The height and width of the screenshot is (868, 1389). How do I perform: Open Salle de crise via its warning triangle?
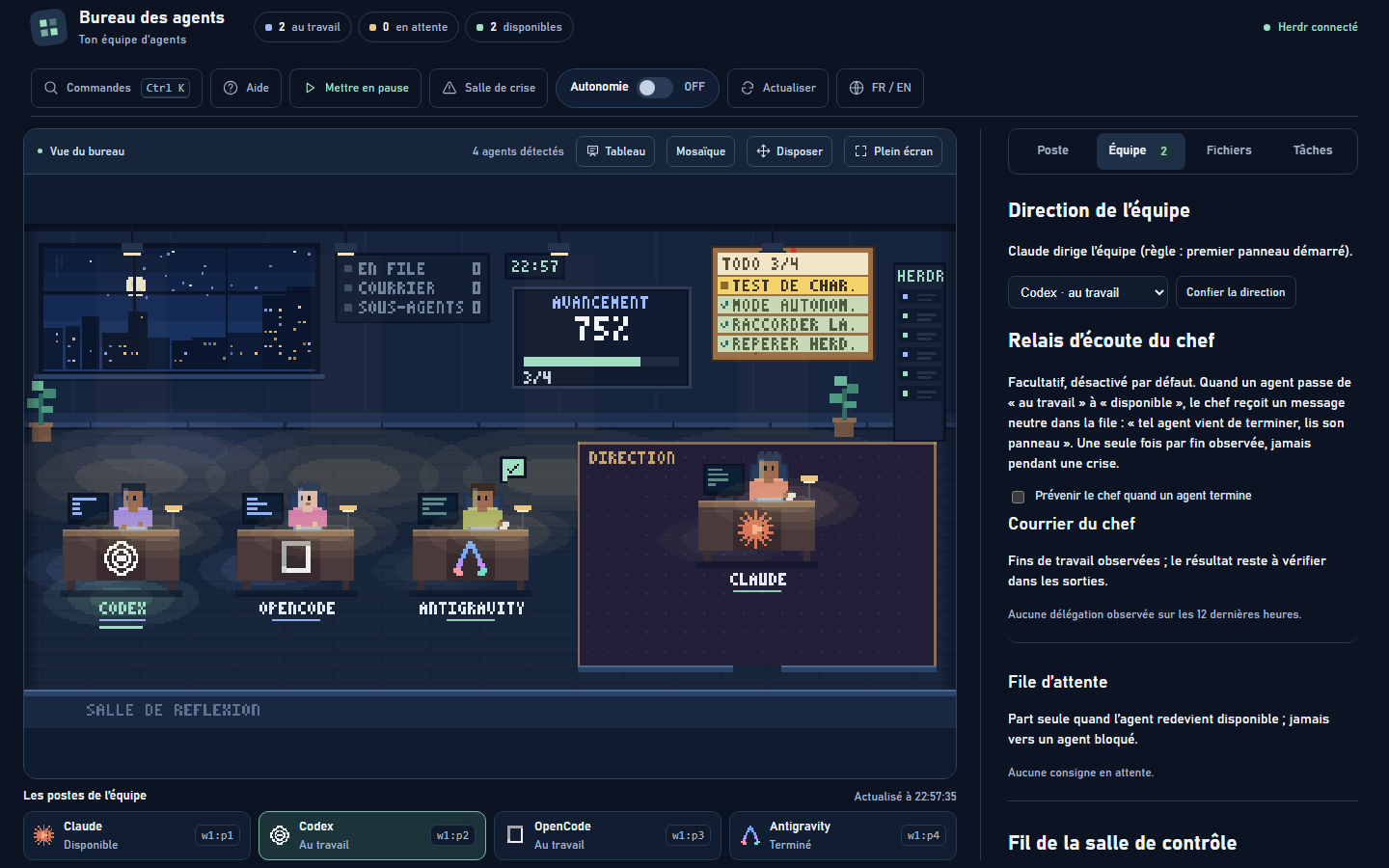[449, 88]
